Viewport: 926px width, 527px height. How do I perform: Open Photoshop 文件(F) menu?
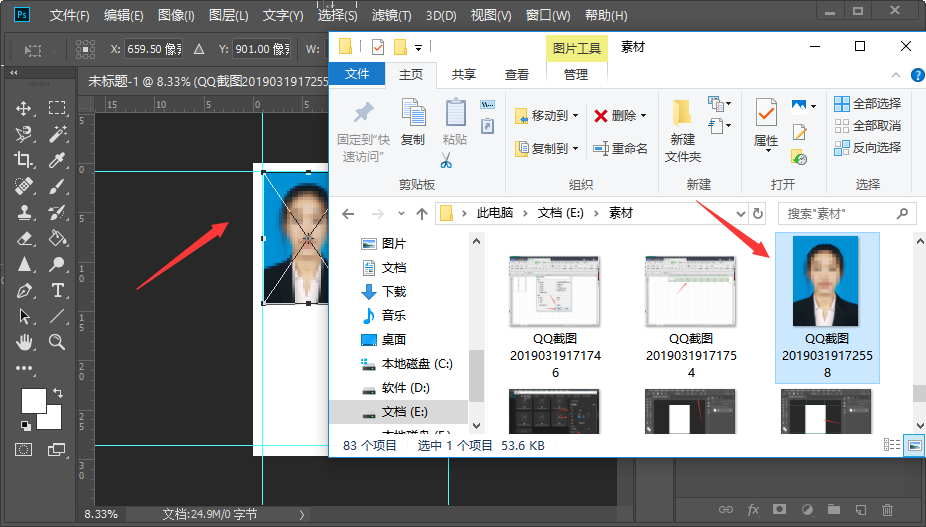pyautogui.click(x=69, y=15)
